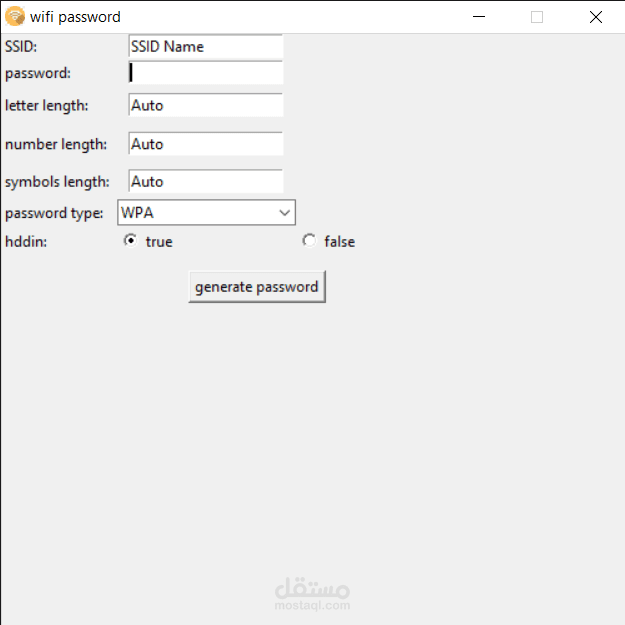625x625 pixels.
Task: Focus the SSID Name input field
Action: tap(206, 47)
